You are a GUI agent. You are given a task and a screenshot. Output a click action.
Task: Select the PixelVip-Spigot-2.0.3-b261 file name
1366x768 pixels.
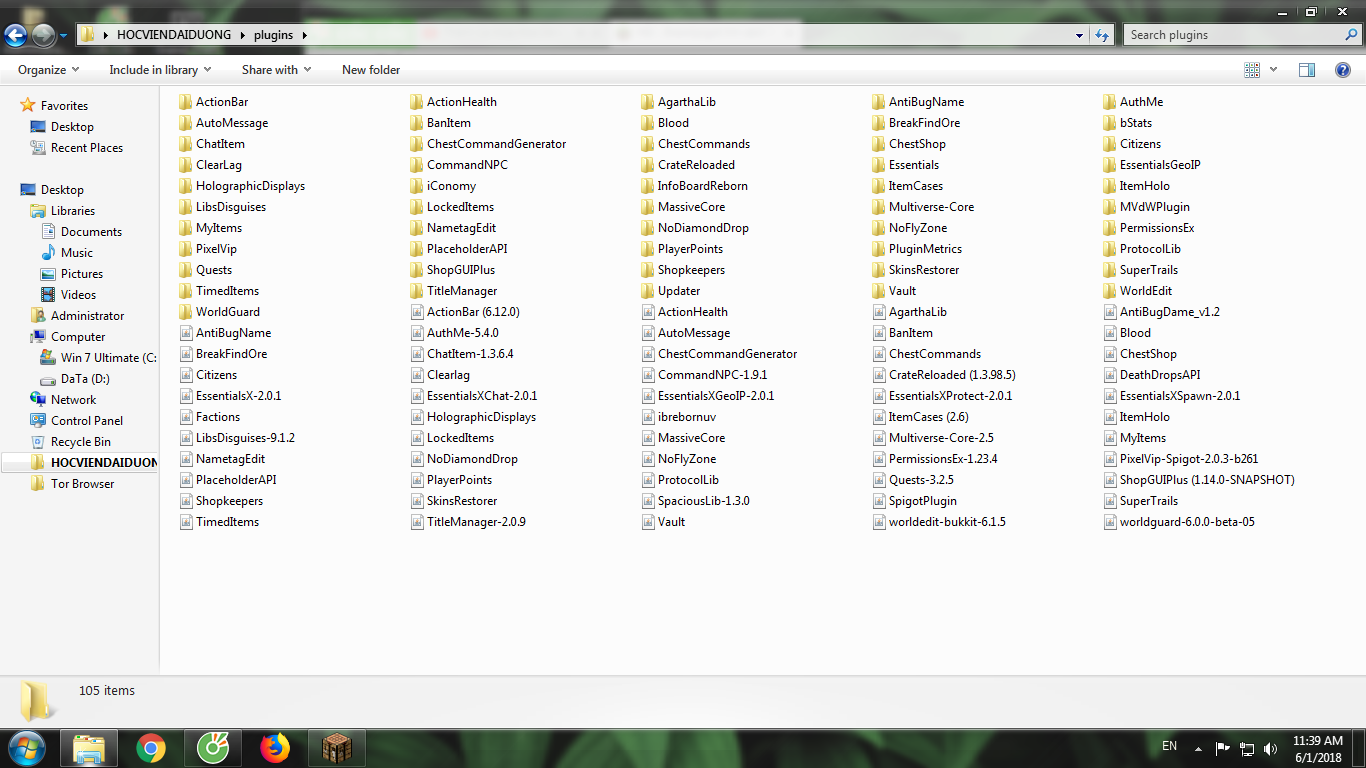pyautogui.click(x=1189, y=459)
